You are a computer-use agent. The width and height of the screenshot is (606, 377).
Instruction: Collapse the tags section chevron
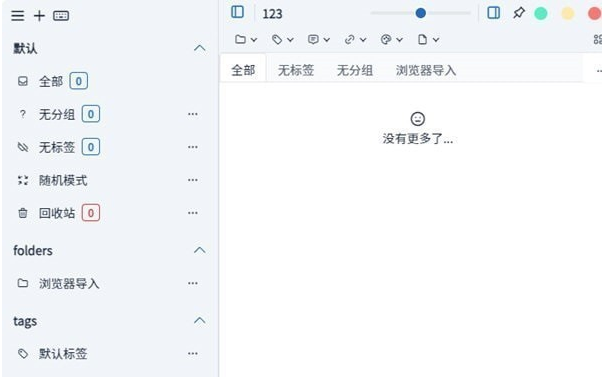coord(199,321)
